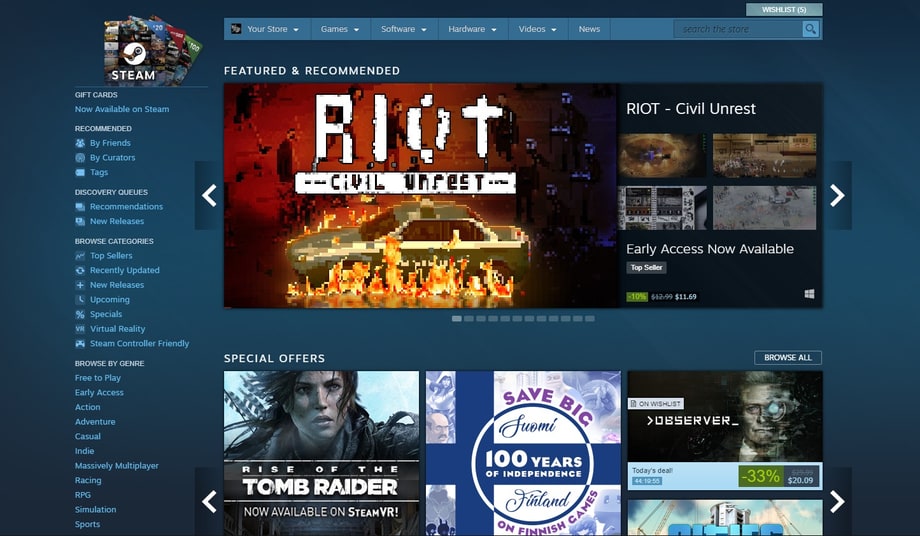This screenshot has height=536, width=920.
Task: Click in the search the store field
Action: click(x=738, y=29)
